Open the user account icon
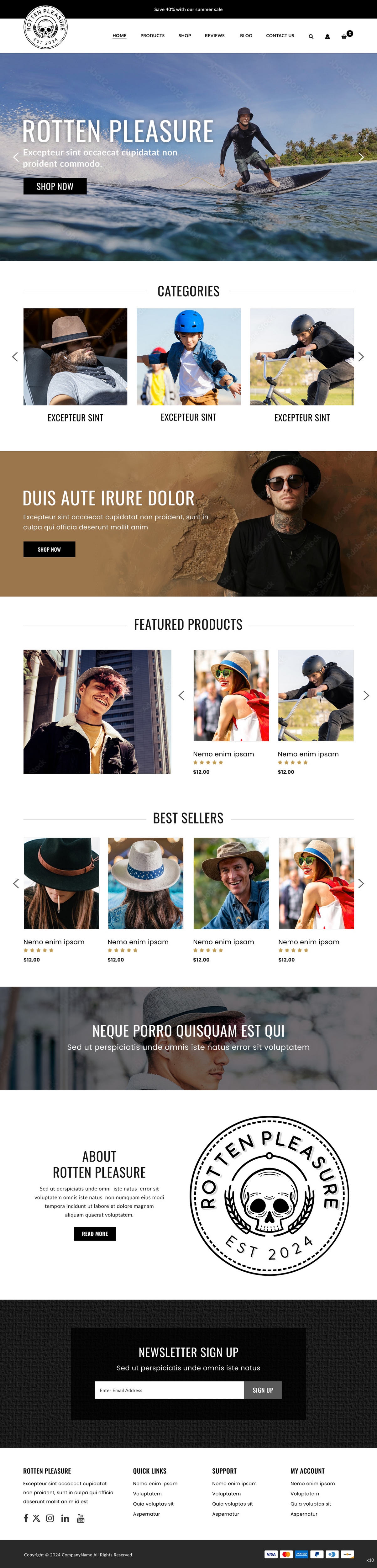The height and width of the screenshot is (1568, 377). pos(327,36)
